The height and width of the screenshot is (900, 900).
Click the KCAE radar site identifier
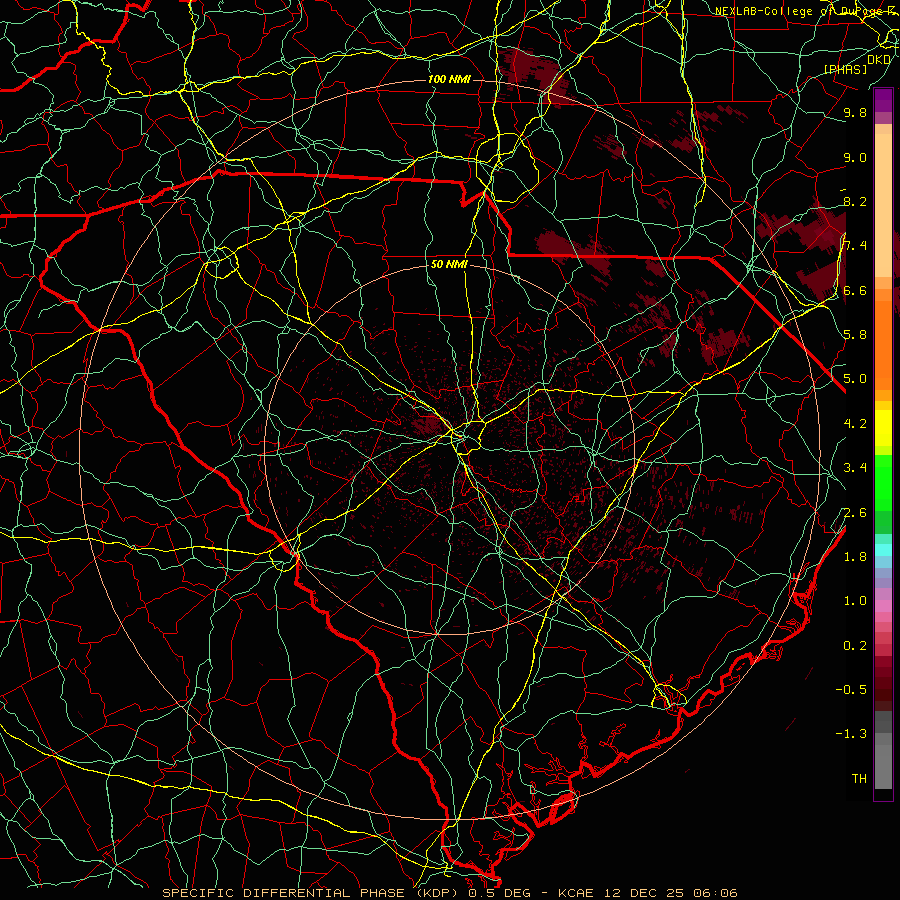click(x=577, y=893)
